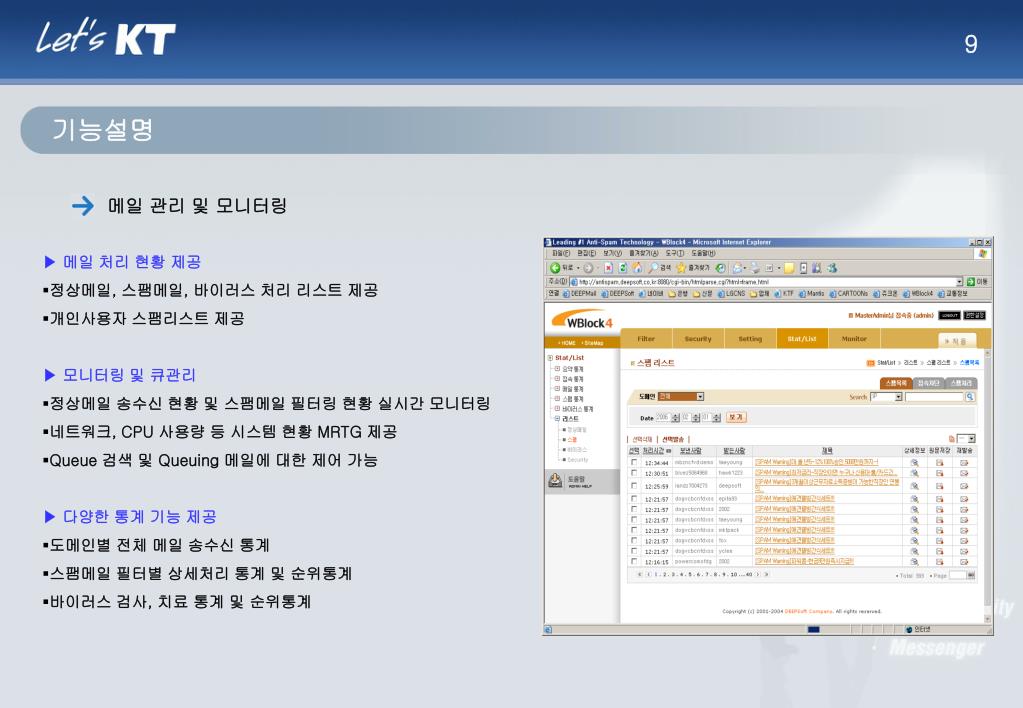Resend mail icon for the 12:25:59 row
1023x708 pixels.
964,486
